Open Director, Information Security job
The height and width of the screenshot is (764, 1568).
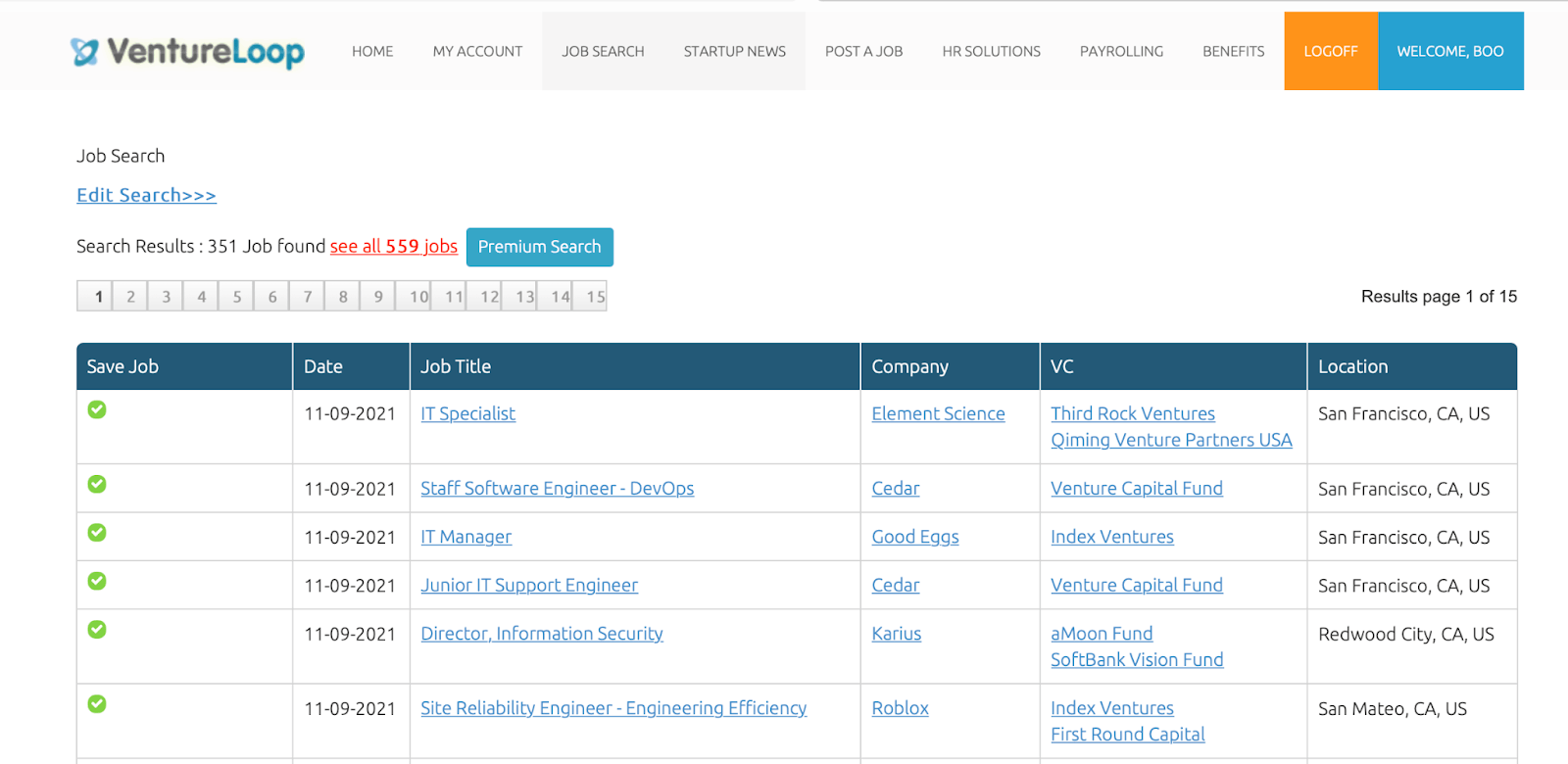click(542, 634)
